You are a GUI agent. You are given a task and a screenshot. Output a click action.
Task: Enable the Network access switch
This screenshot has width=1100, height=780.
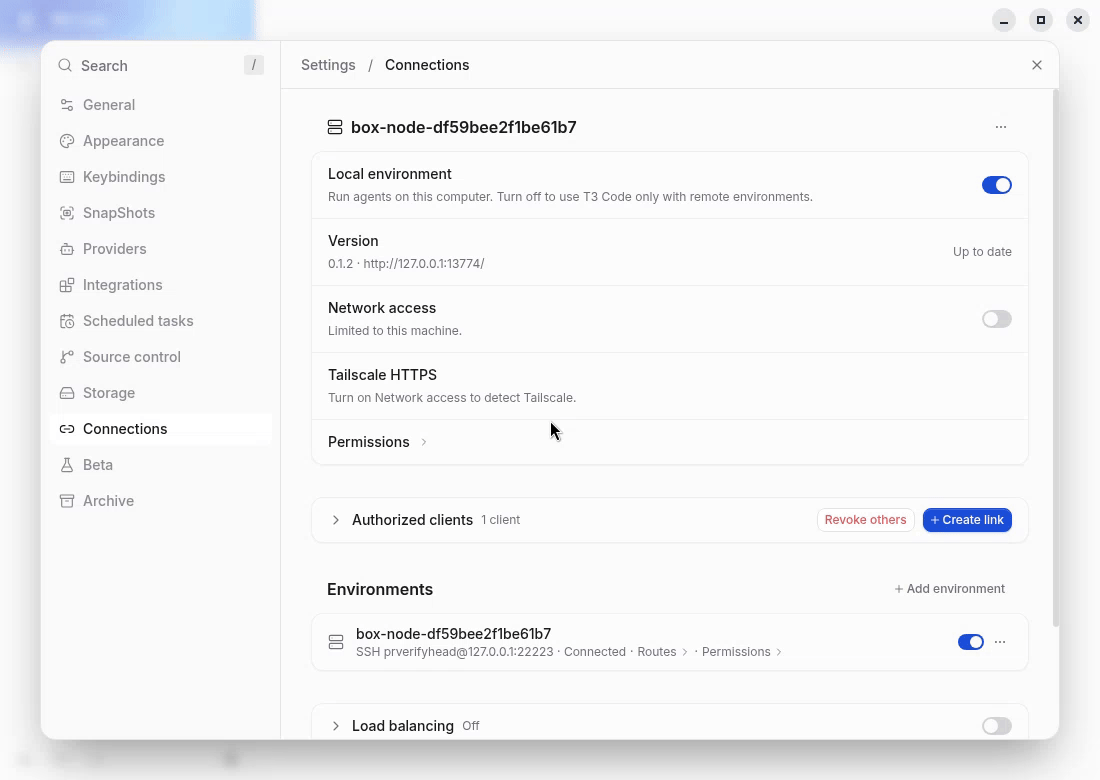tap(997, 319)
